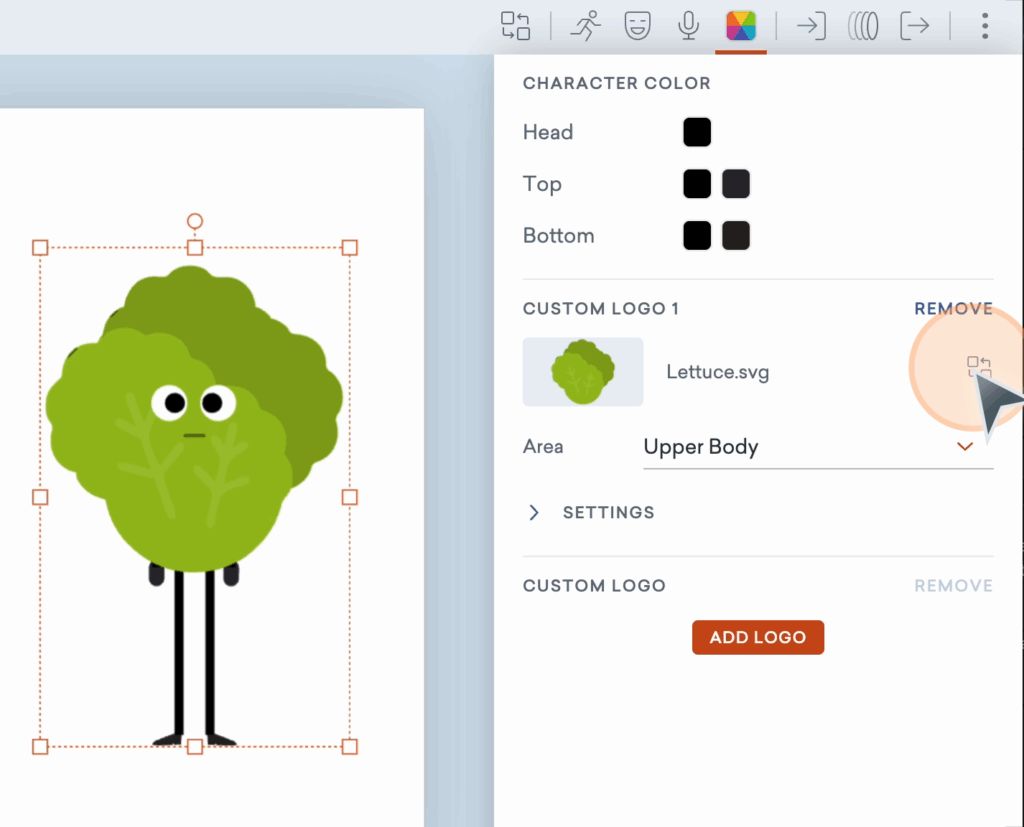Expand the Settings section chevron
The width and height of the screenshot is (1024, 827).
[534, 512]
